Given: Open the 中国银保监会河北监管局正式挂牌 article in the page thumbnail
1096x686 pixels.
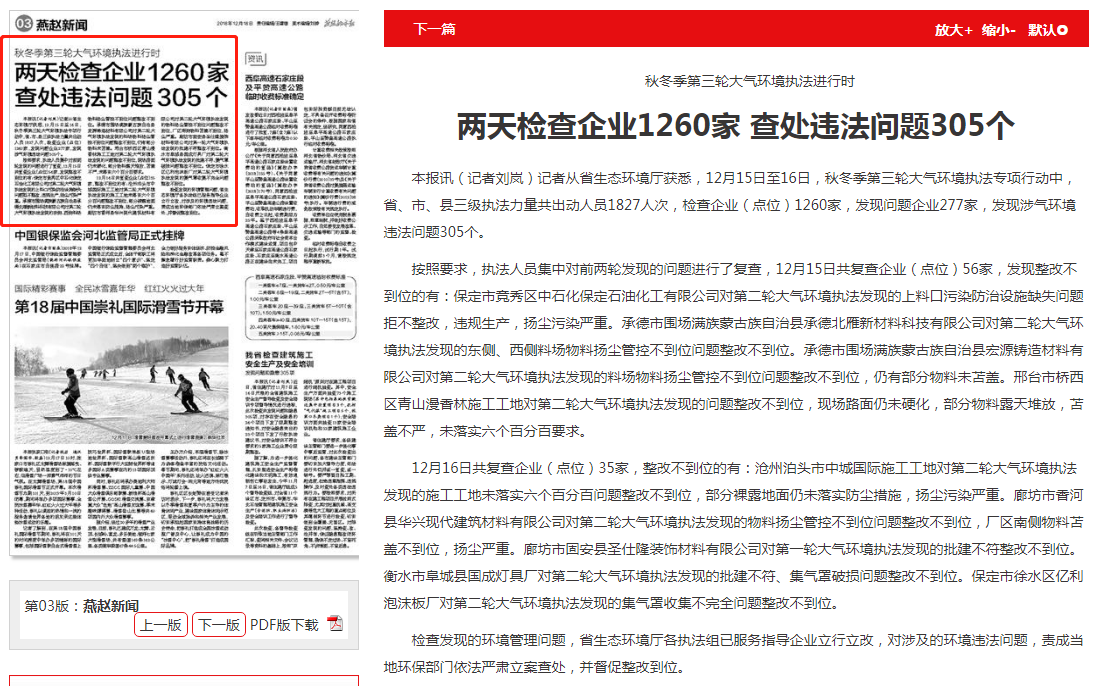Looking at the screenshot, I should coord(99,236).
